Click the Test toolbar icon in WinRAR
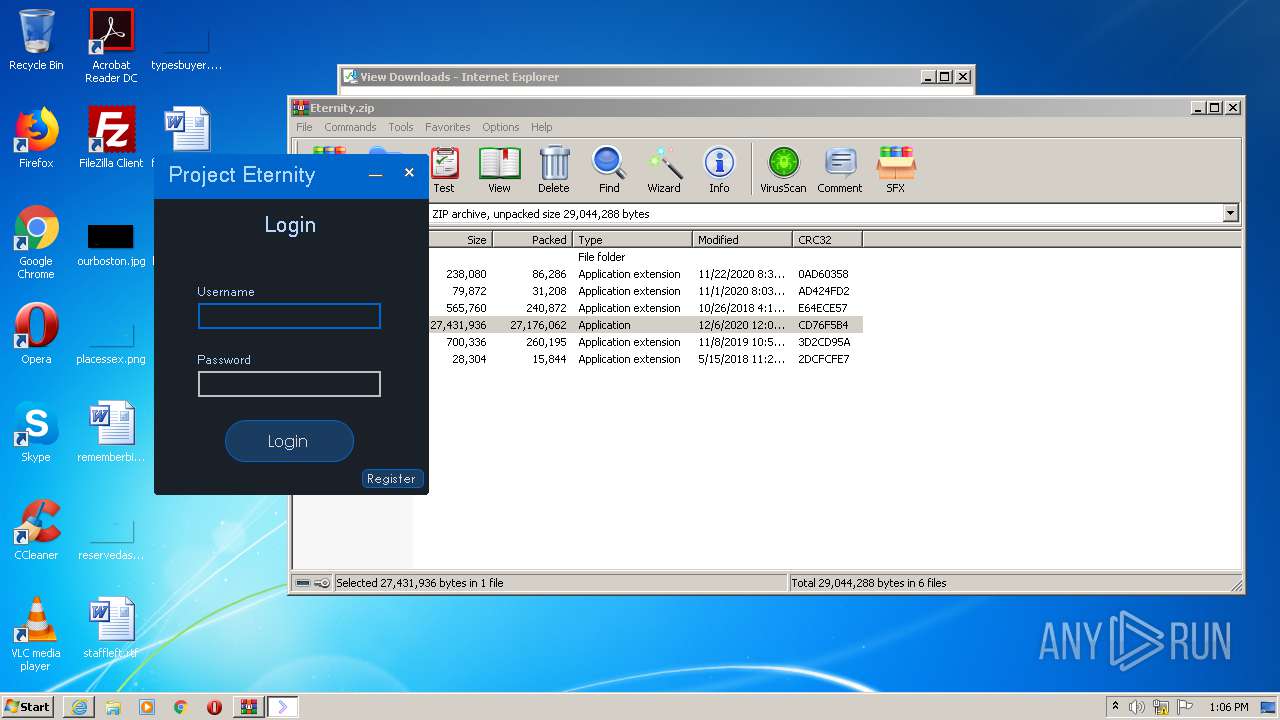This screenshot has height=720, width=1280. pos(444,169)
